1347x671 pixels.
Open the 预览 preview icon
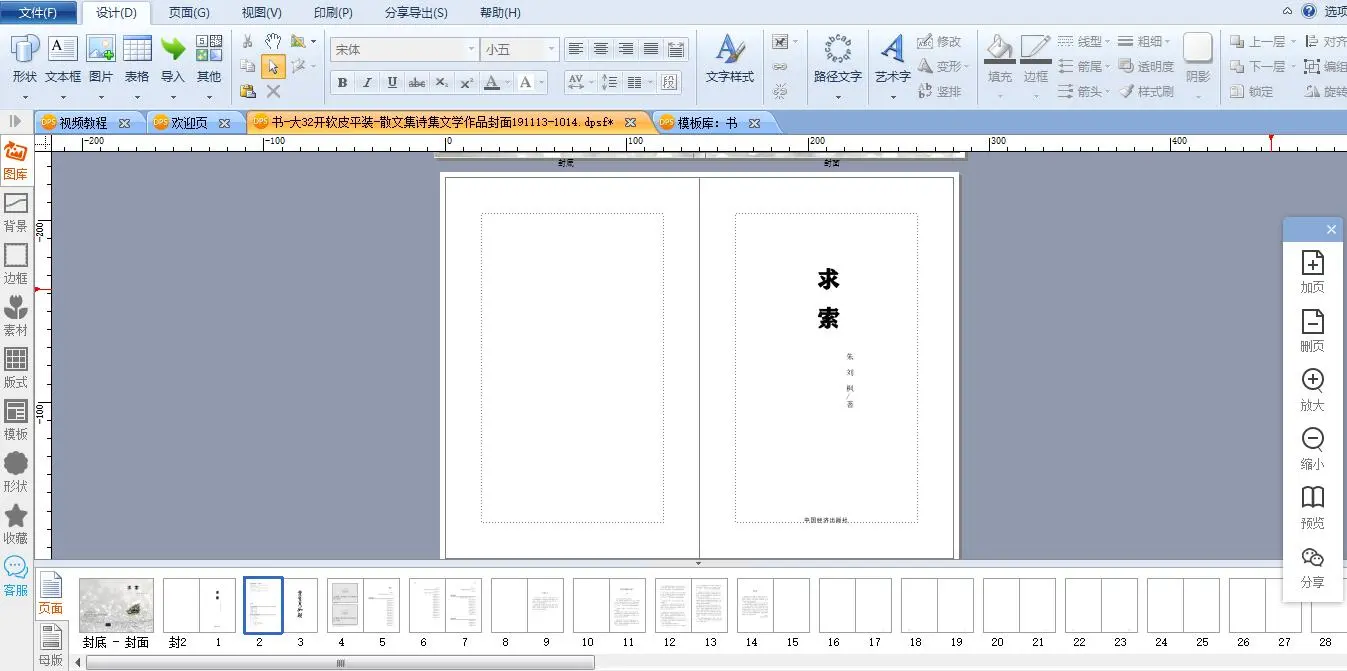(x=1312, y=507)
